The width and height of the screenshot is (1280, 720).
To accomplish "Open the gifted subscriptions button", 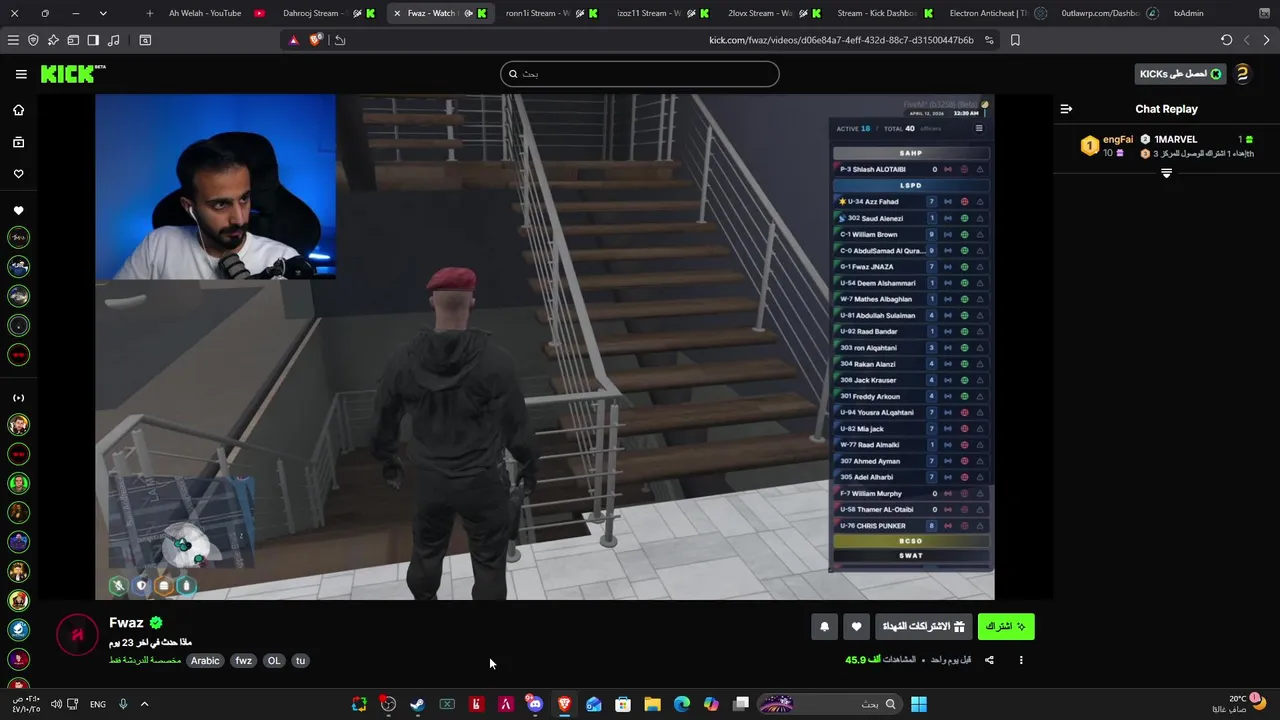I will 923,627.
